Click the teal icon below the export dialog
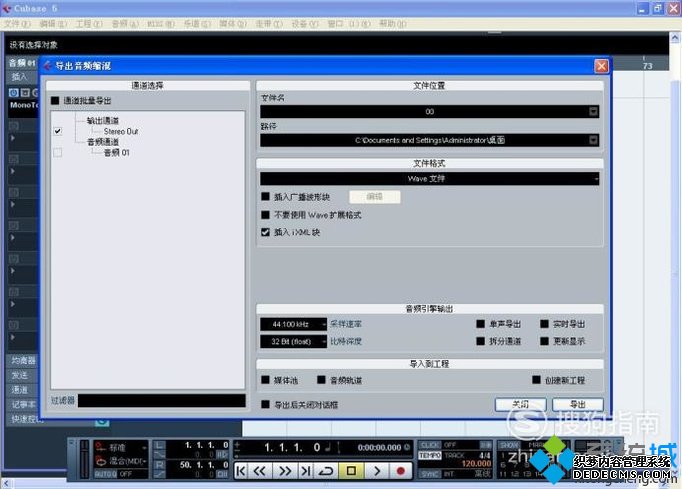 102,422
